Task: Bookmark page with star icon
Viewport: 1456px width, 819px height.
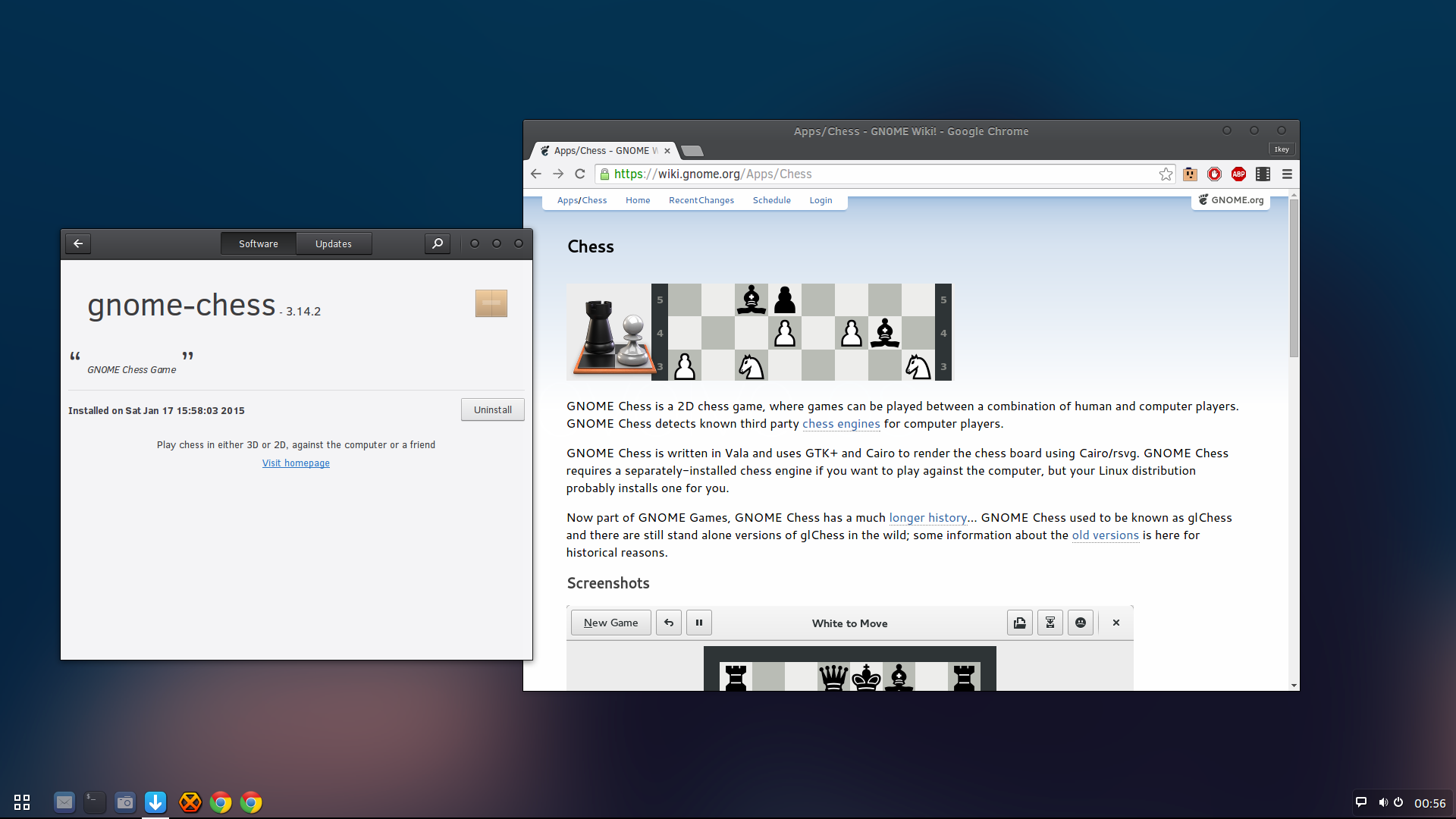Action: pos(1166,174)
